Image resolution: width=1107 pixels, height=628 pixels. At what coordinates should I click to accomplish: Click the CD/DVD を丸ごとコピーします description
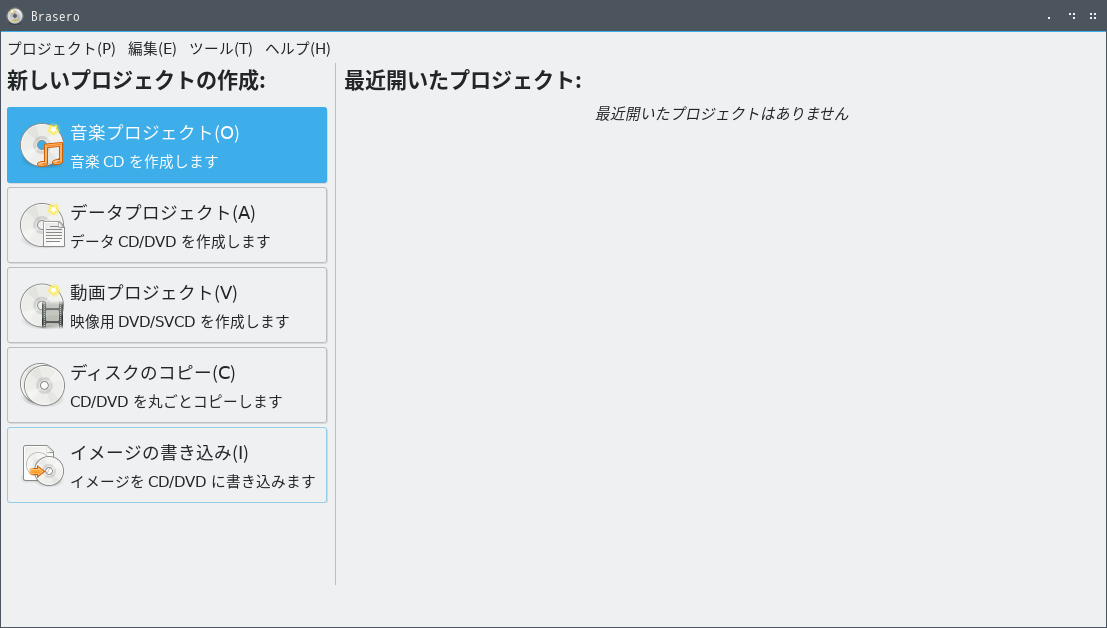(x=176, y=401)
